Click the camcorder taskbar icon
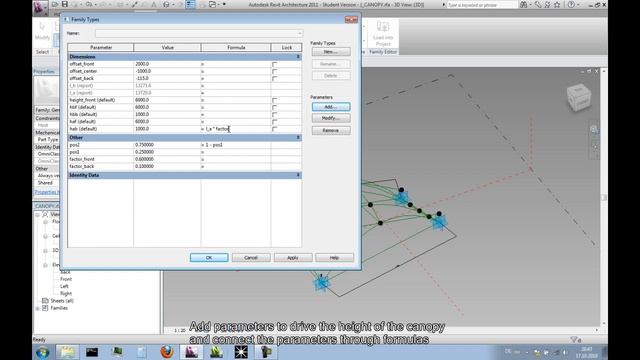 click(266, 352)
